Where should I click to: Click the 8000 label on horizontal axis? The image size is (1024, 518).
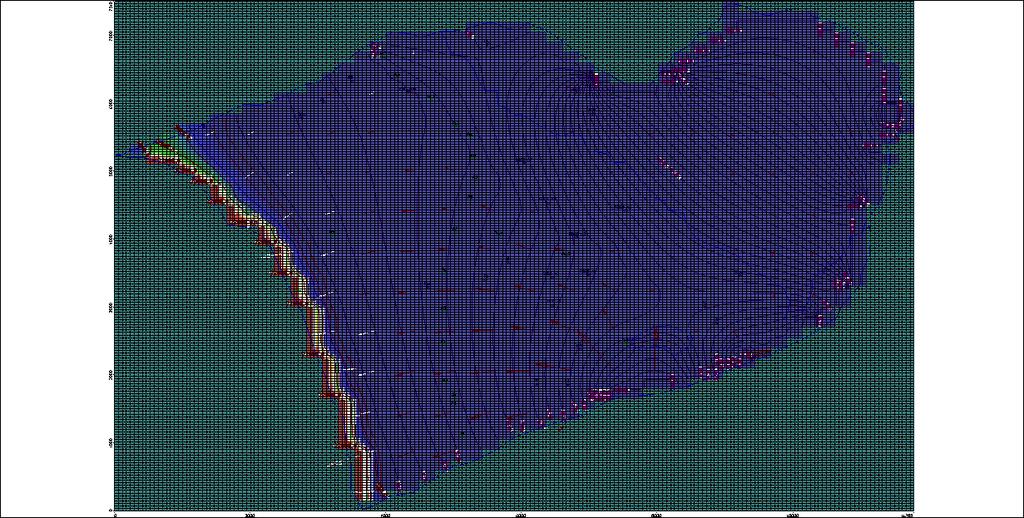(x=656, y=515)
